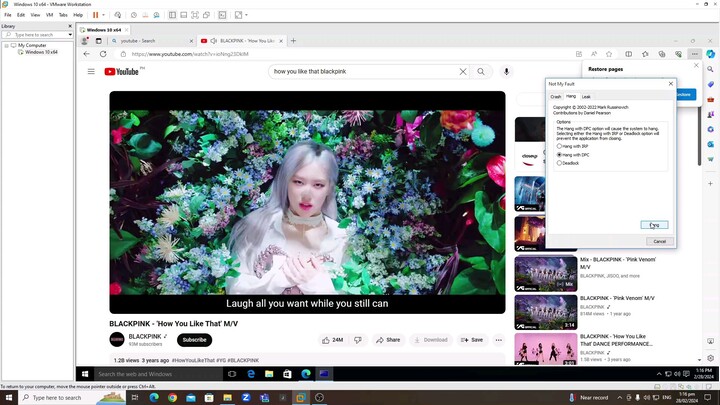Screen dimensions: 720x405
Task: Add page to favorites star icon
Action: 609,54
